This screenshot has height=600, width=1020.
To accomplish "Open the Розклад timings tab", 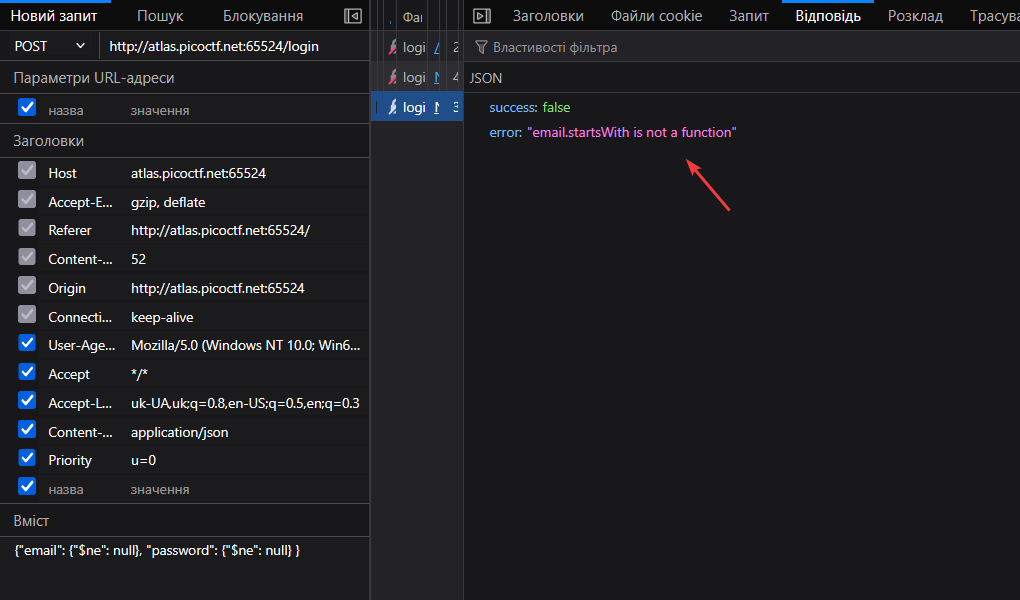I will click(915, 16).
